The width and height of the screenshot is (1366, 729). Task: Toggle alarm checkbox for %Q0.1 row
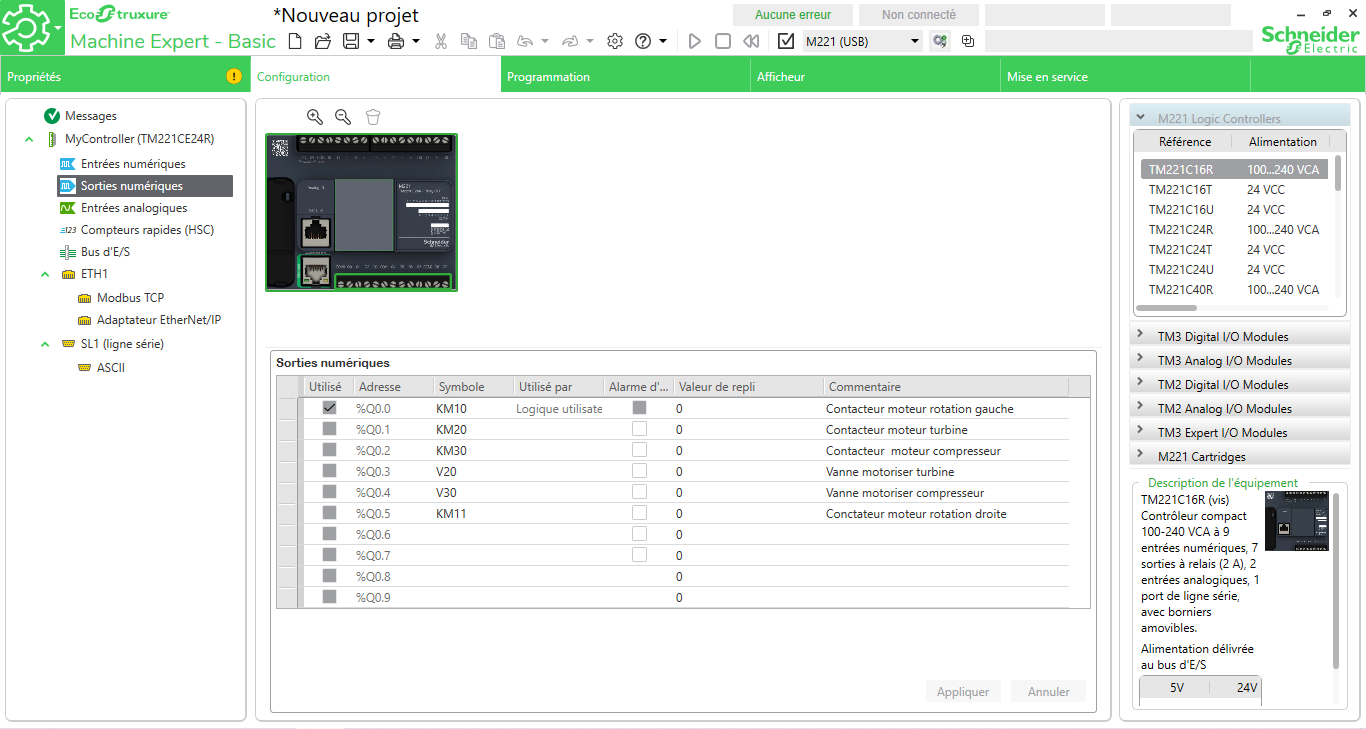point(639,429)
